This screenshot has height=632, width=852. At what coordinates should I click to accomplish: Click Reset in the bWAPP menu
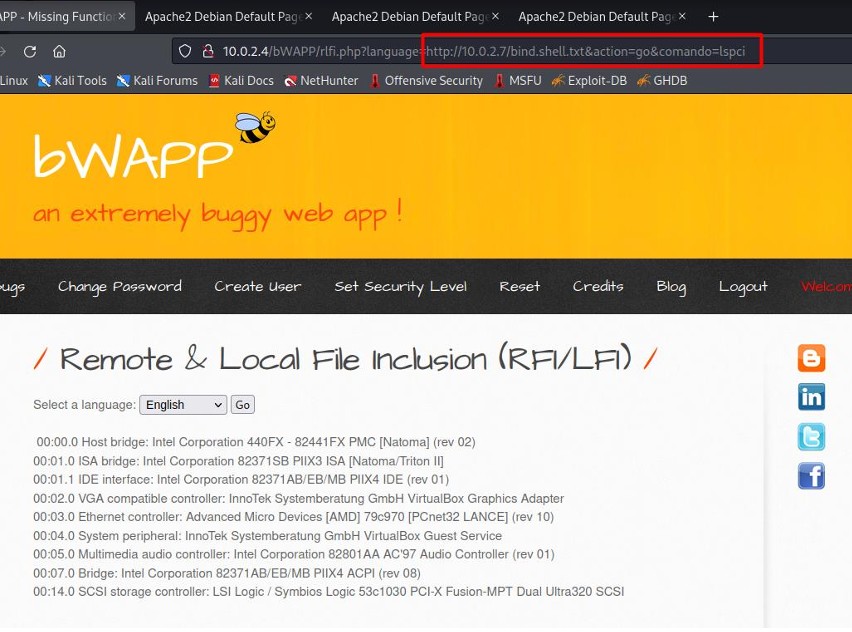(x=520, y=286)
